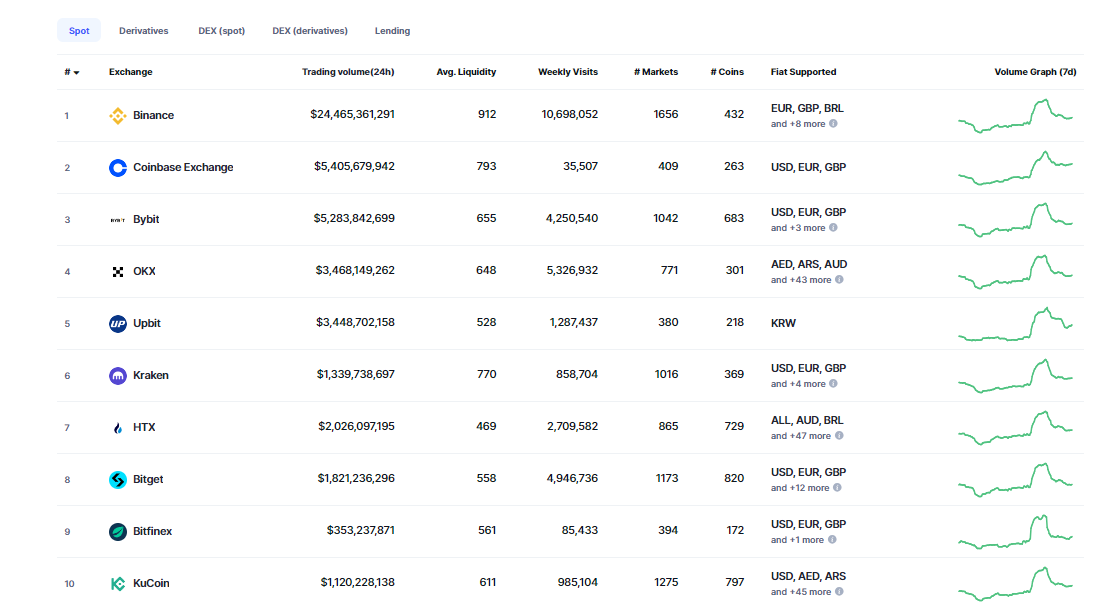Image resolution: width=1114 pixels, height=605 pixels.
Task: Click the Coinbase Exchange logo icon
Action: point(118,168)
